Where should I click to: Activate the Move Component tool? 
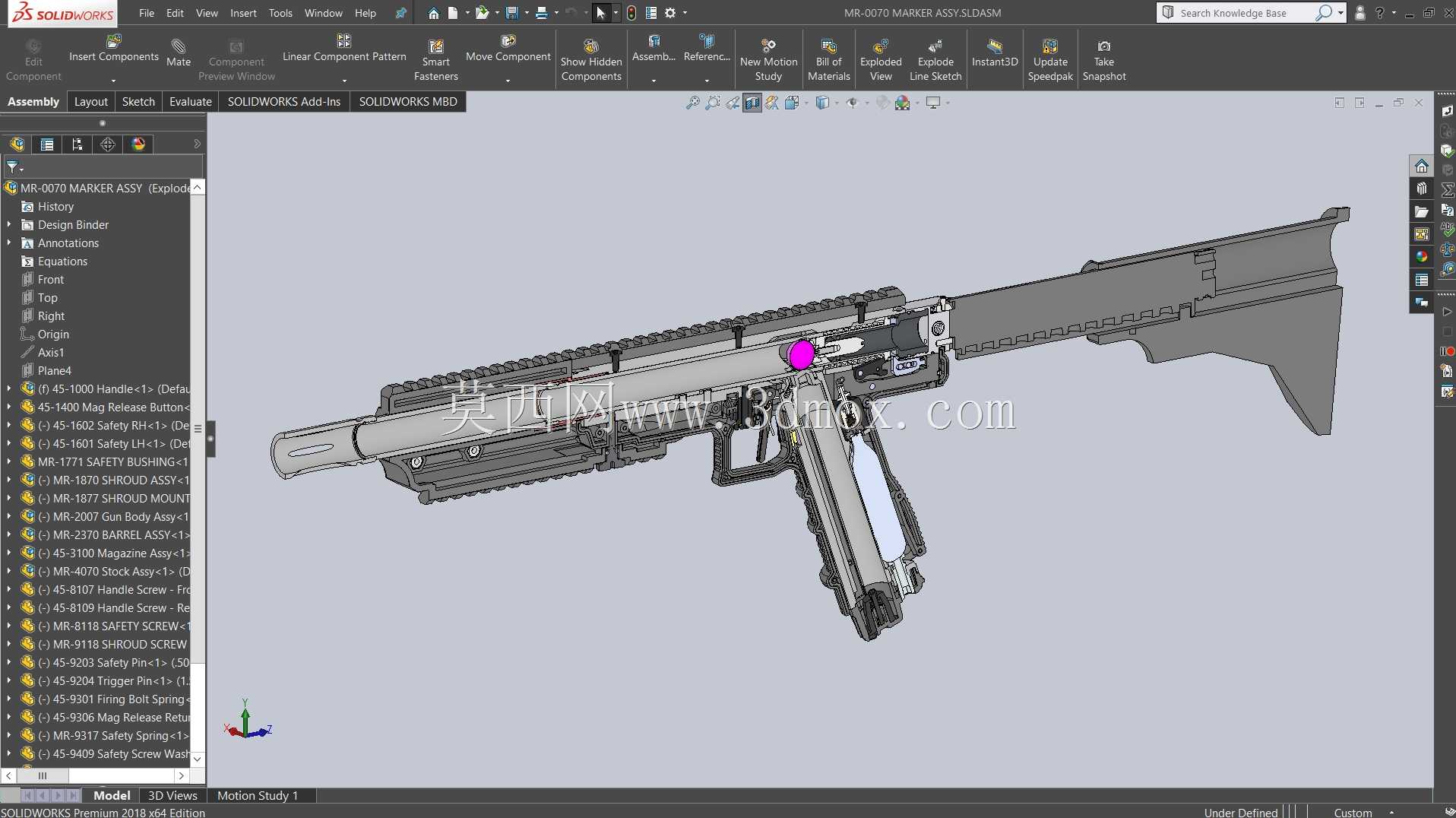[508, 49]
